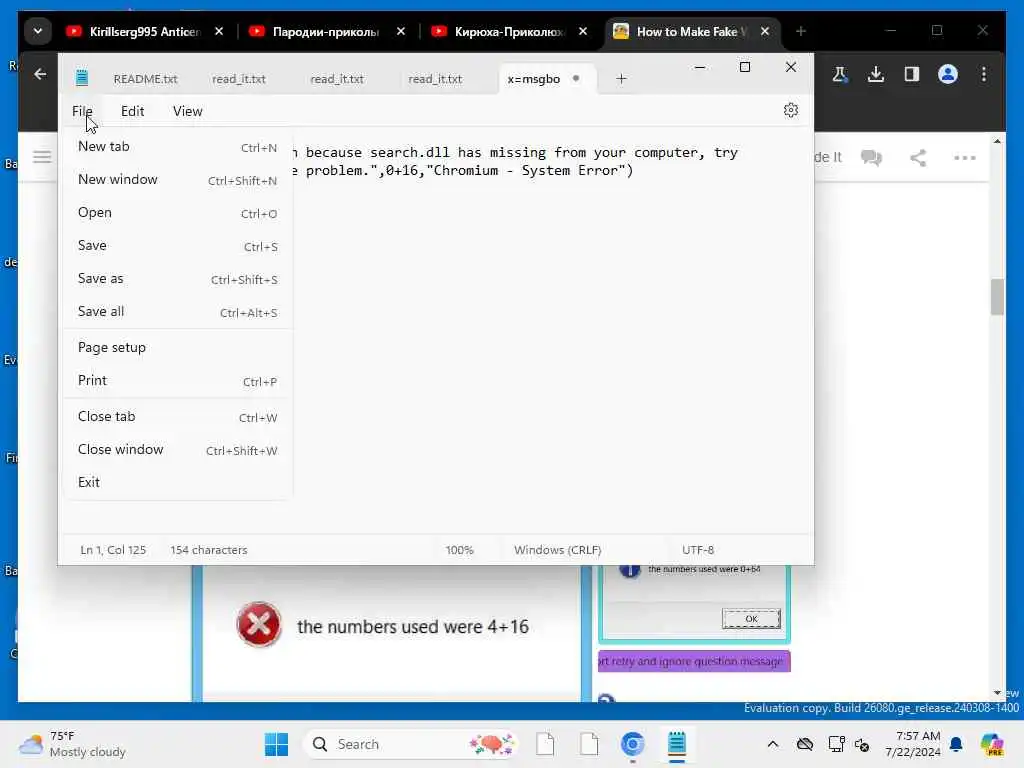Viewport: 1024px width, 768px height.
Task: Open the weather widget showing 75°F
Action: [73, 744]
